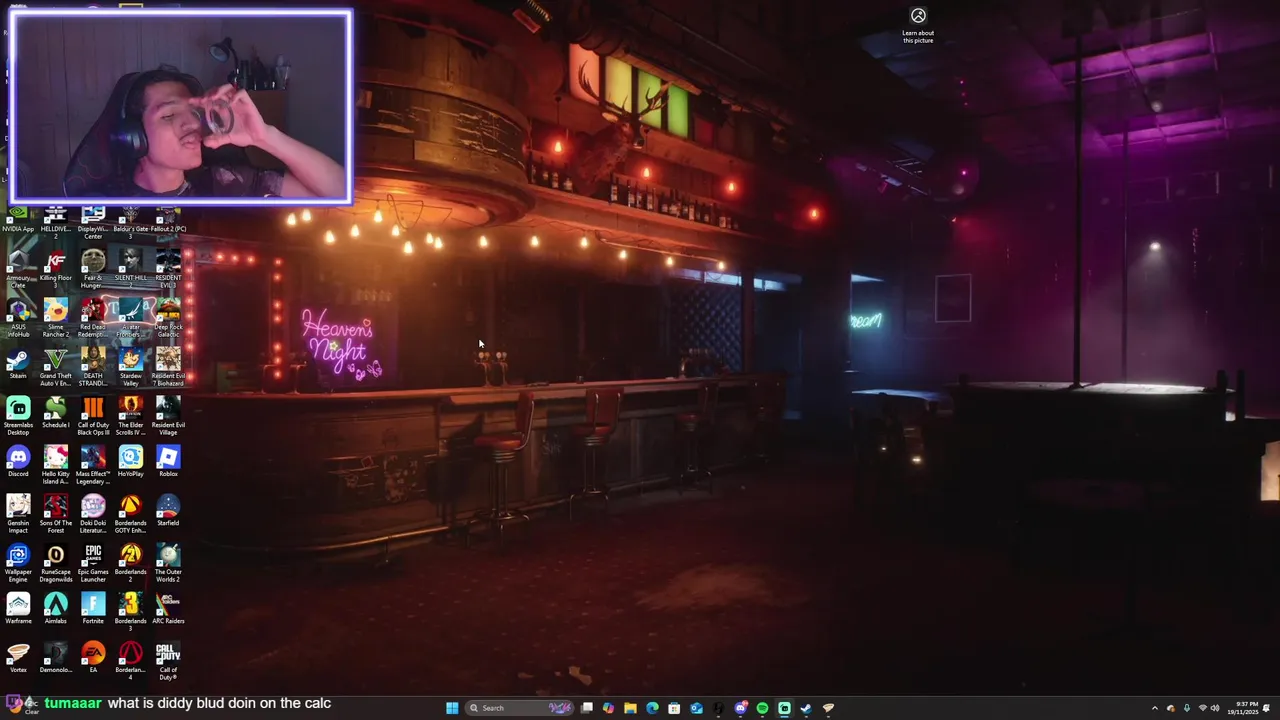This screenshot has width=1280, height=720.
Task: Click the Warframe desktop shortcut
Action: pos(18,609)
